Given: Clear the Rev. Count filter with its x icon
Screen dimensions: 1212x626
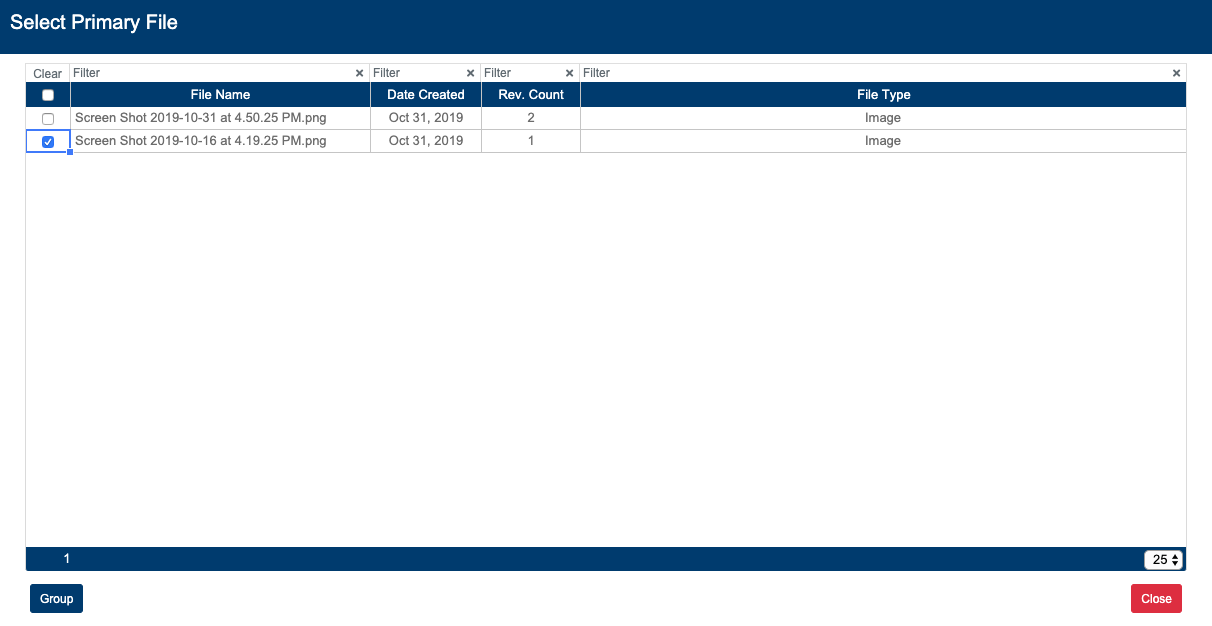Looking at the screenshot, I should [x=570, y=73].
